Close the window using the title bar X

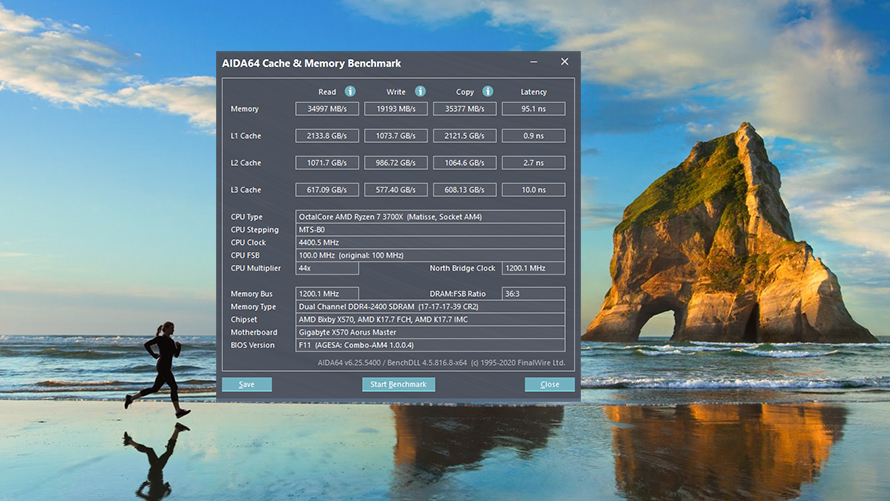564,62
